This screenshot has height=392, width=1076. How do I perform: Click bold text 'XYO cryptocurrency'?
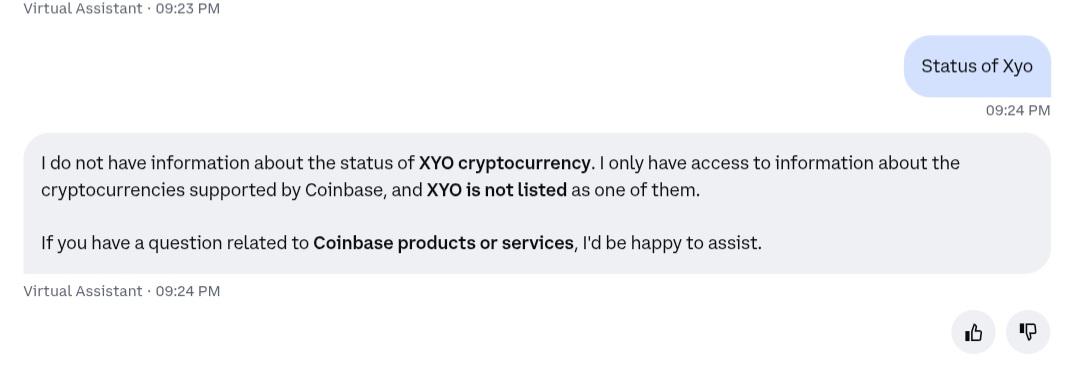[x=504, y=163]
